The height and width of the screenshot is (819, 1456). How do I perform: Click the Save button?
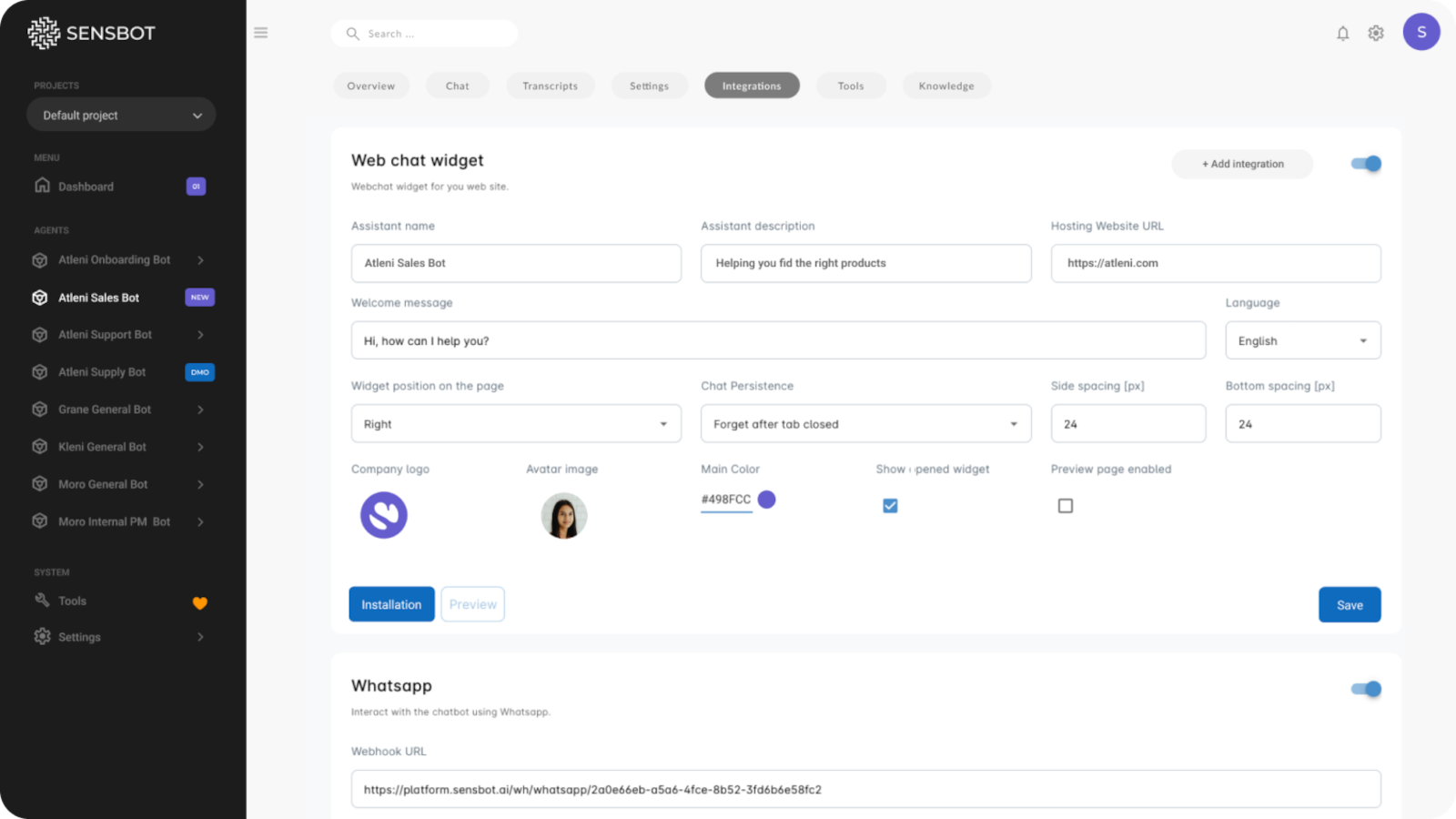pos(1350,605)
